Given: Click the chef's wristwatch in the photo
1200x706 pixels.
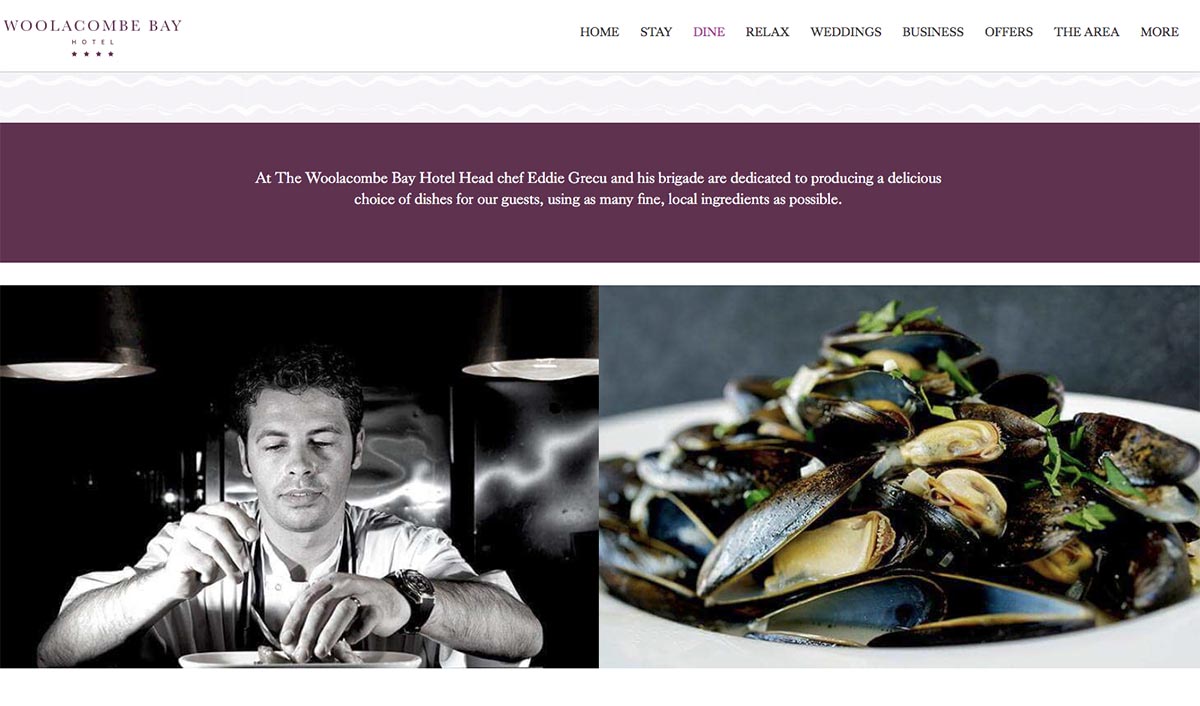Looking at the screenshot, I should pyautogui.click(x=414, y=596).
